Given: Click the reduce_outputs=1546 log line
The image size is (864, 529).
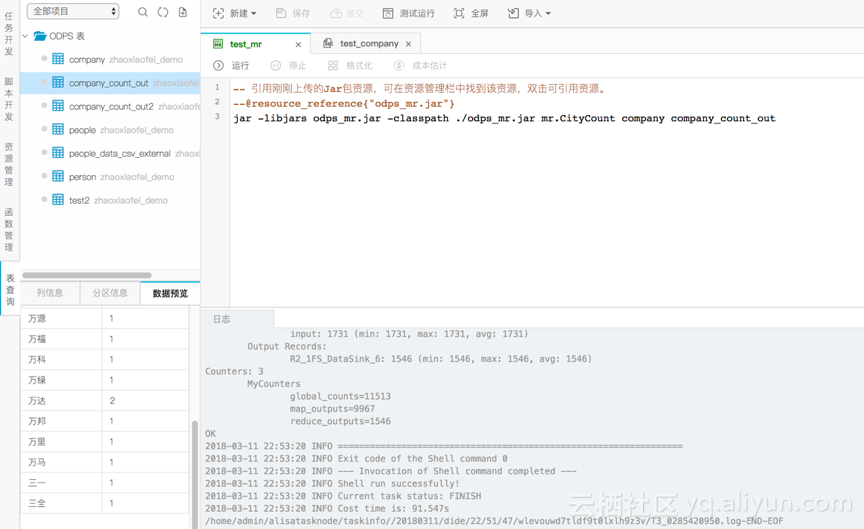Looking at the screenshot, I should [x=340, y=422].
